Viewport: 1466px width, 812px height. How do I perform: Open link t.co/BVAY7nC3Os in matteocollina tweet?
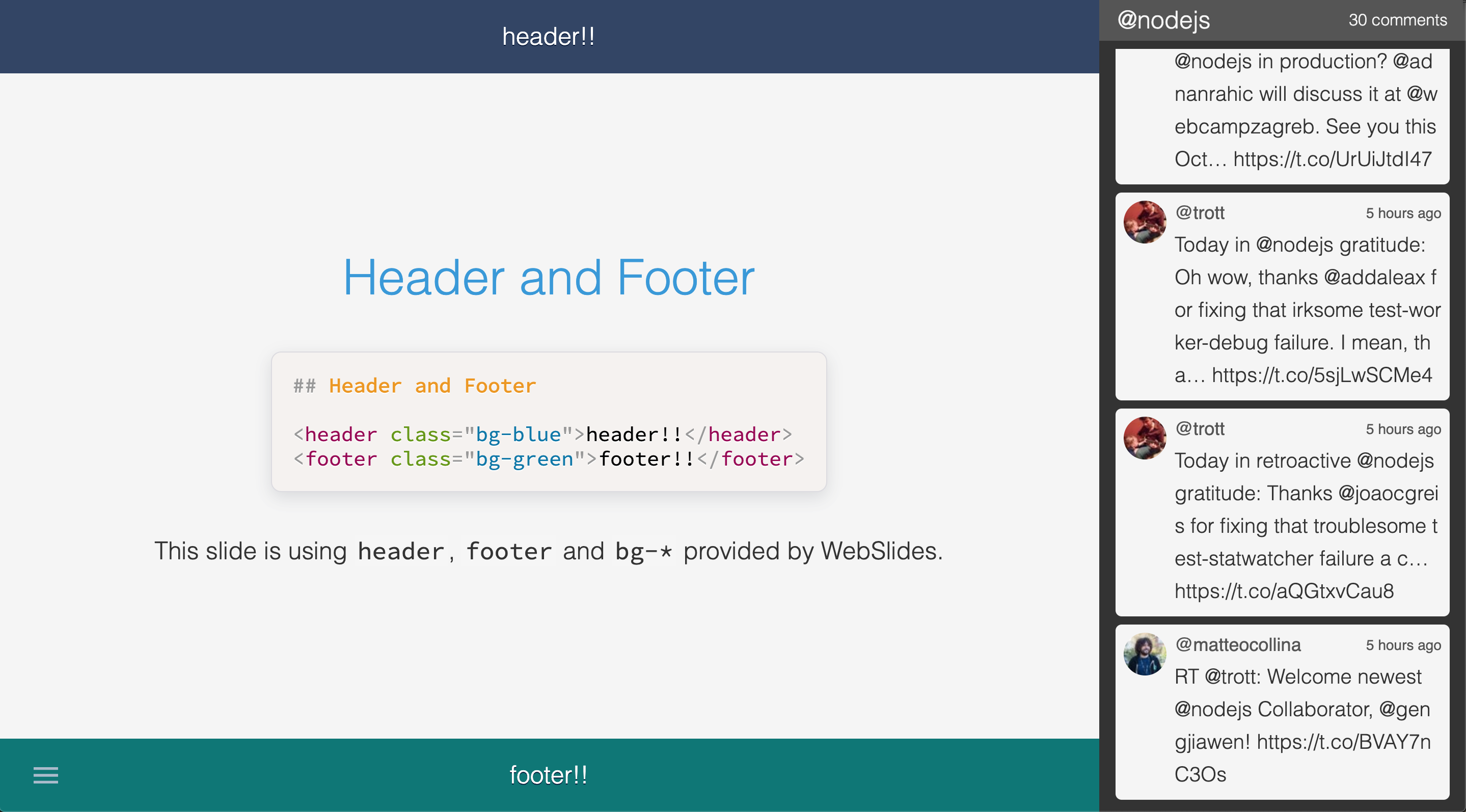click(1343, 741)
